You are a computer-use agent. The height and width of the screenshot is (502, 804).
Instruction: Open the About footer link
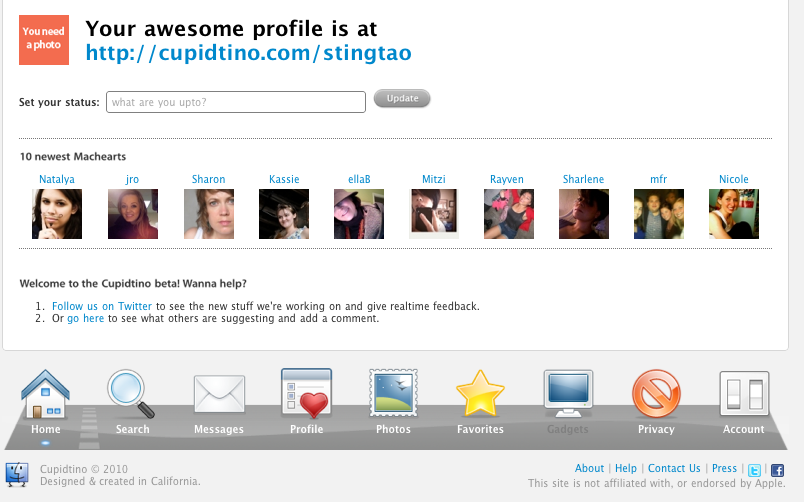click(589, 468)
